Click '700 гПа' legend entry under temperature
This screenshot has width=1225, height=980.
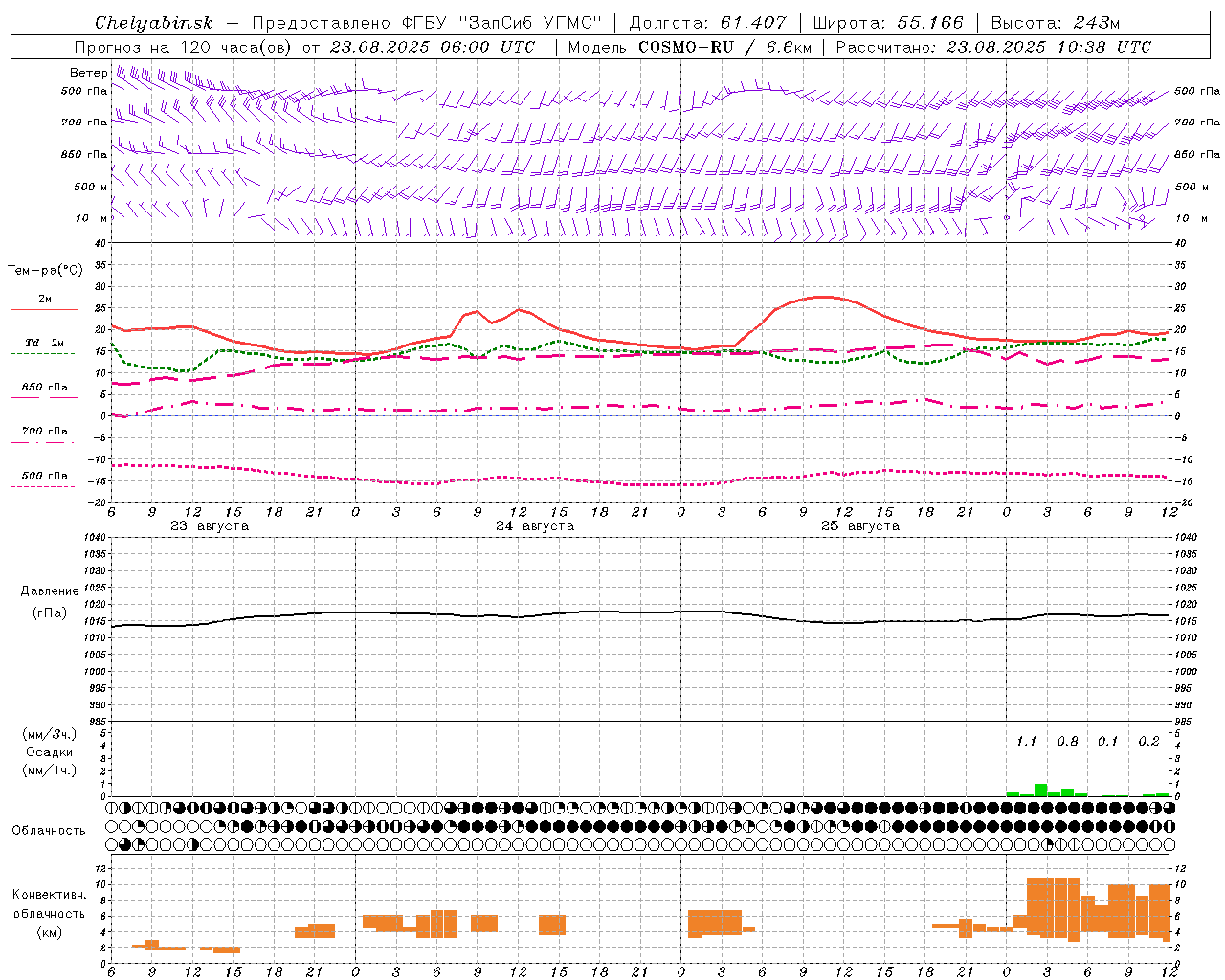pos(45,432)
